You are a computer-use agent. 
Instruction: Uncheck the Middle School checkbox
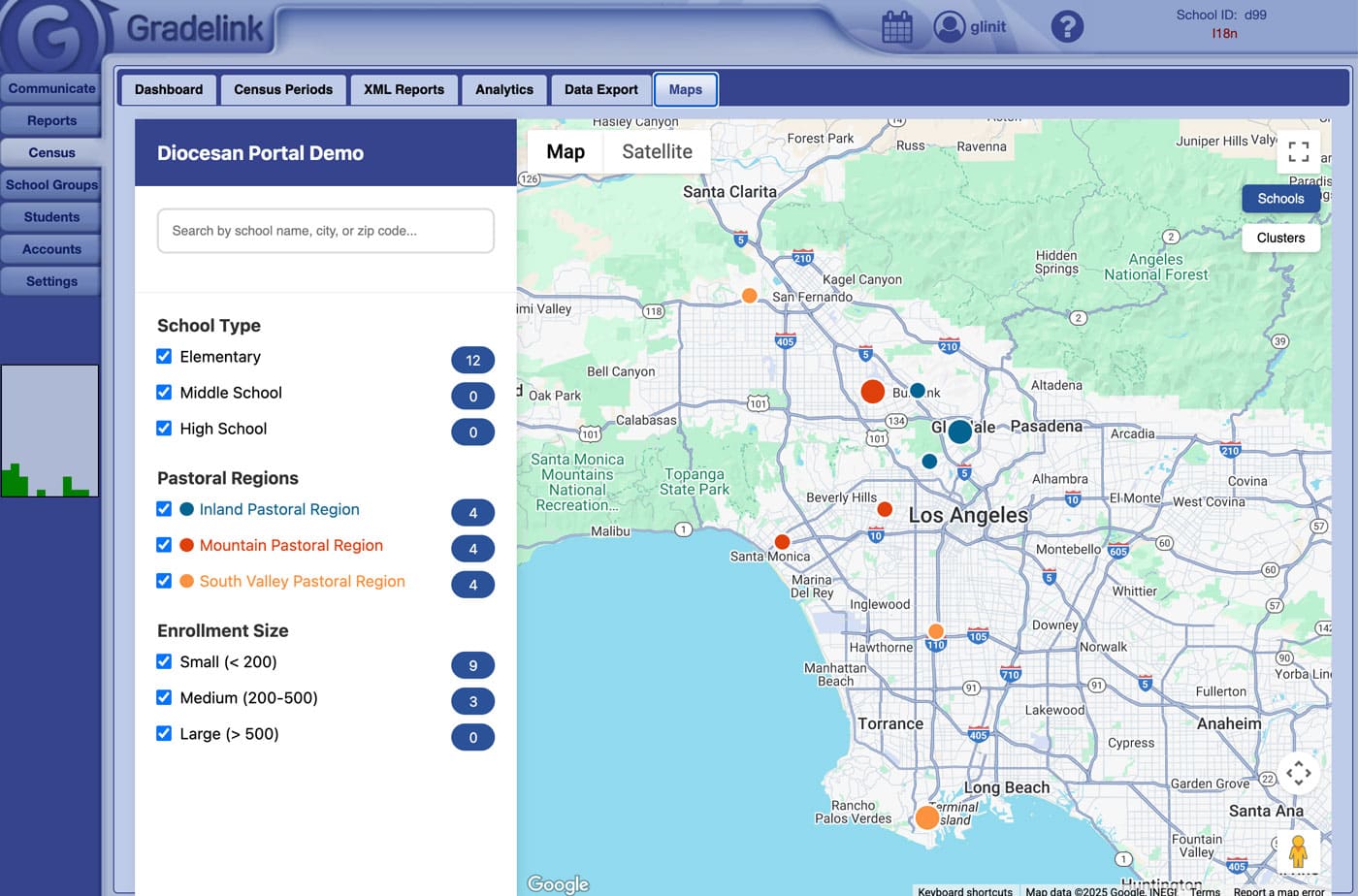164,393
